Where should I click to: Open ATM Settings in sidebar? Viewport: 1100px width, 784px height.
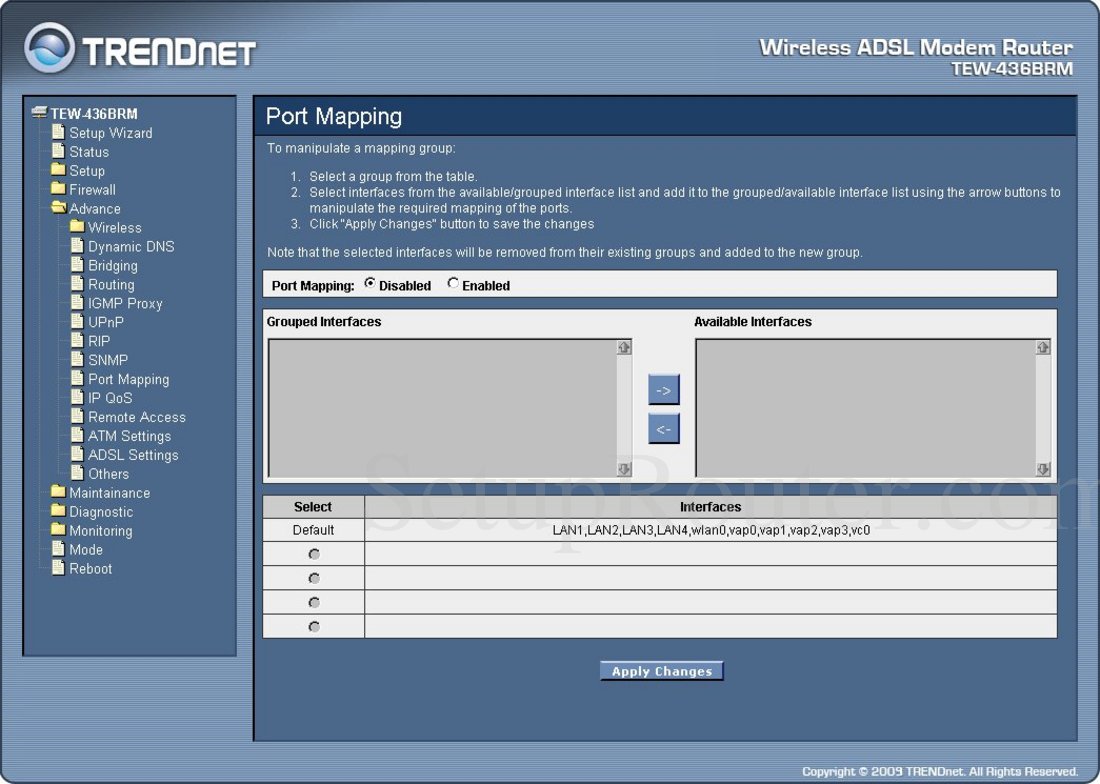[129, 435]
